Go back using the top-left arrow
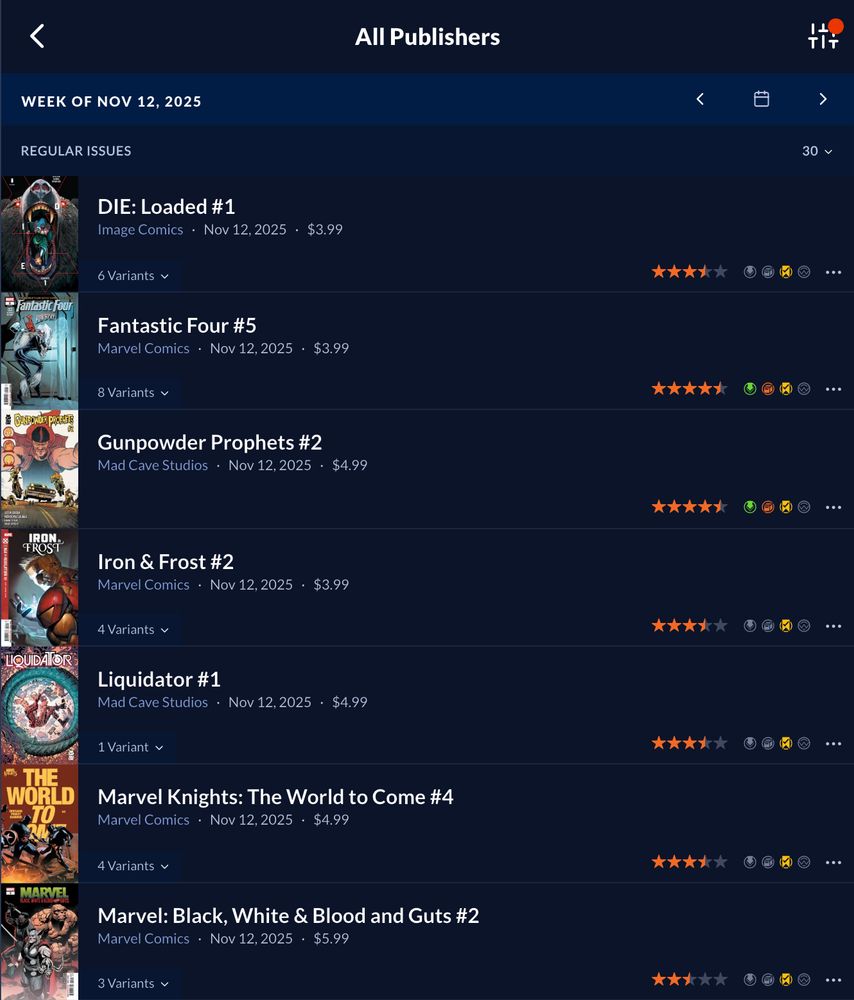 (x=37, y=36)
